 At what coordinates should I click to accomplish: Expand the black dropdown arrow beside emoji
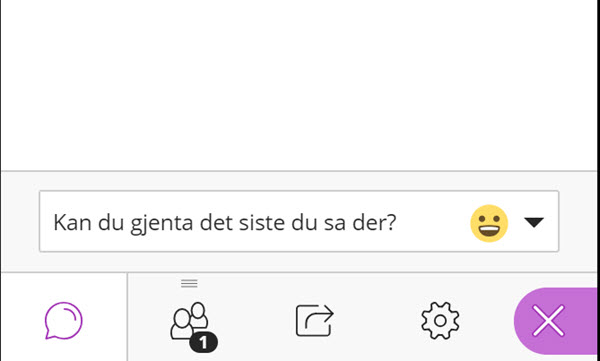[x=534, y=222]
